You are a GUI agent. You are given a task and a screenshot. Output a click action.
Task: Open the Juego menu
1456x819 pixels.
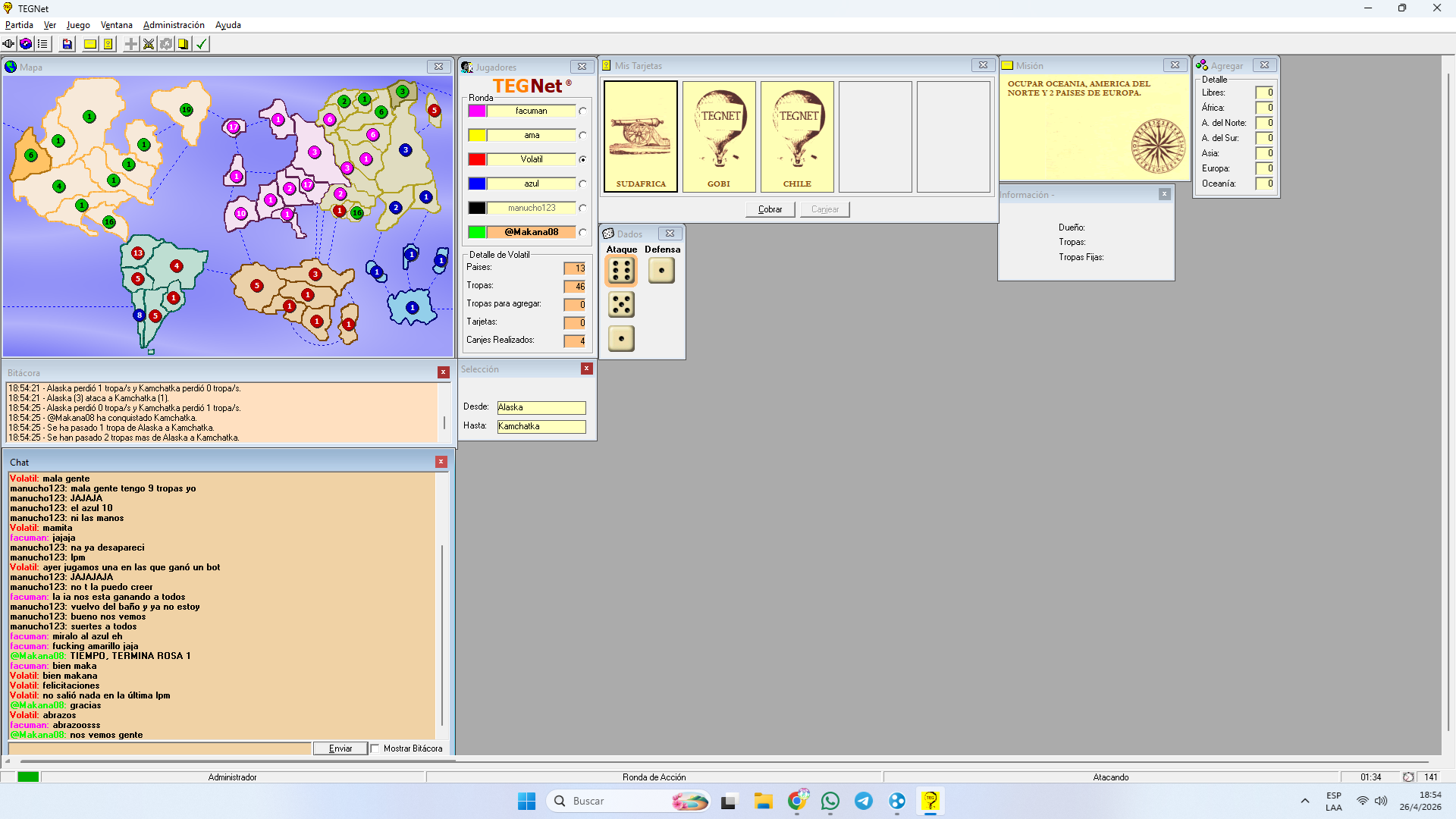coord(78,25)
